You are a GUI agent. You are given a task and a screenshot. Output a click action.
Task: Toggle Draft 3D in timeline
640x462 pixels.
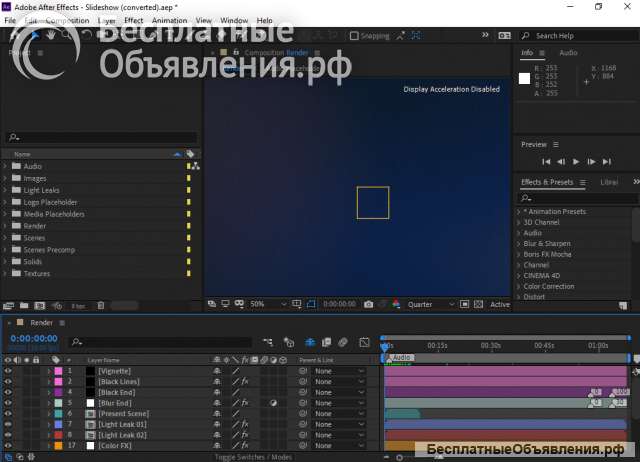(289, 342)
